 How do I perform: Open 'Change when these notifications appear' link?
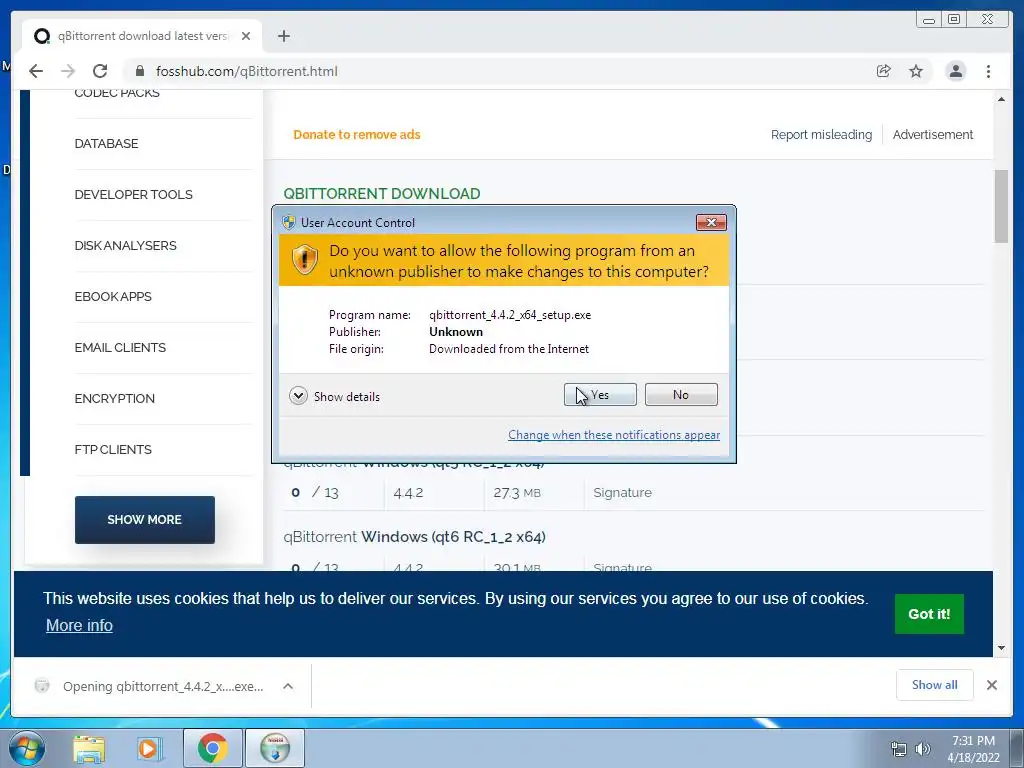614,435
